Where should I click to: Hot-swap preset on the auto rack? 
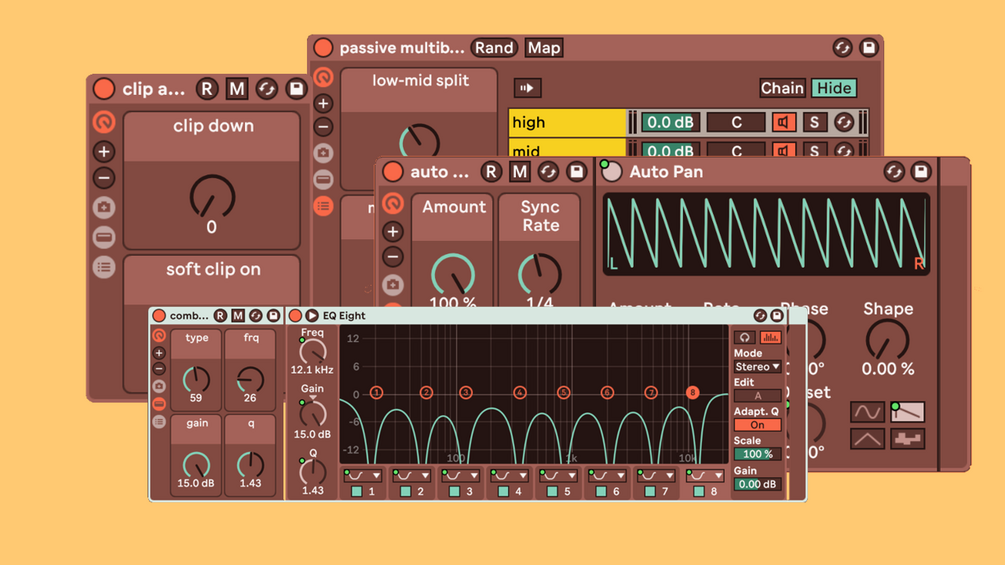[548, 172]
